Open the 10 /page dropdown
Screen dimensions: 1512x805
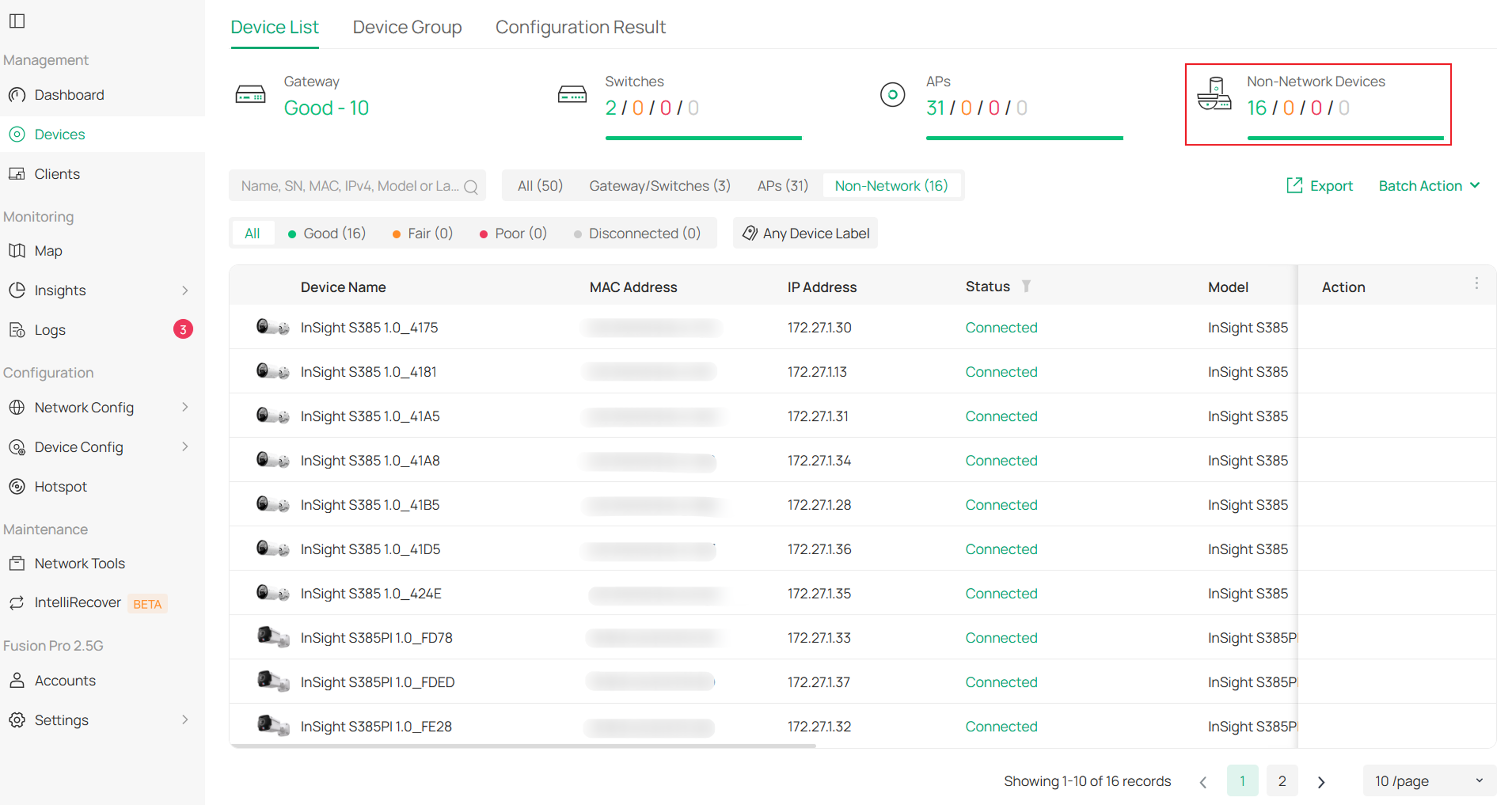[x=1429, y=781]
